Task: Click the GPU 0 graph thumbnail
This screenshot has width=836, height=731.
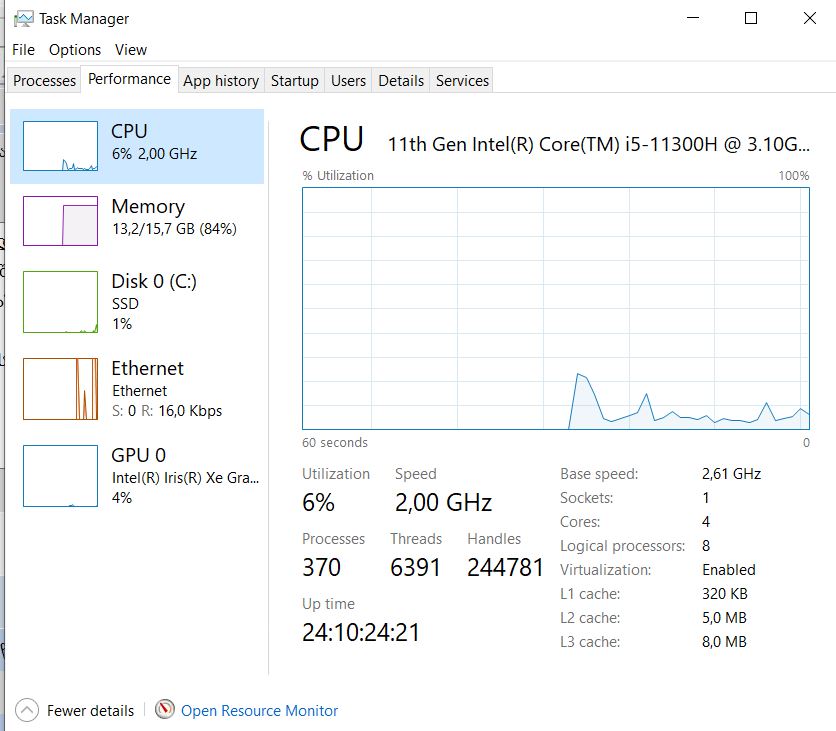Action: [x=61, y=476]
